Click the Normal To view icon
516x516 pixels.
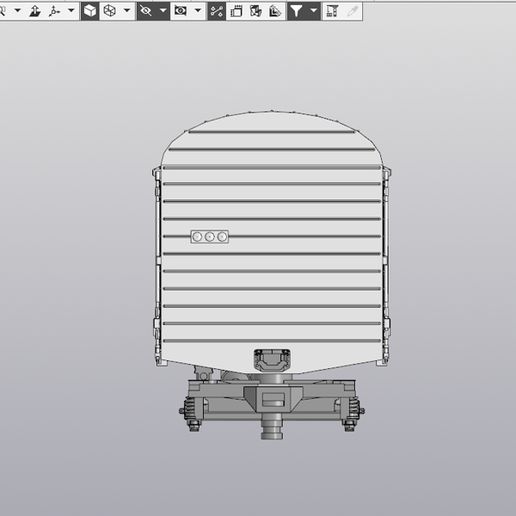(x=35, y=11)
